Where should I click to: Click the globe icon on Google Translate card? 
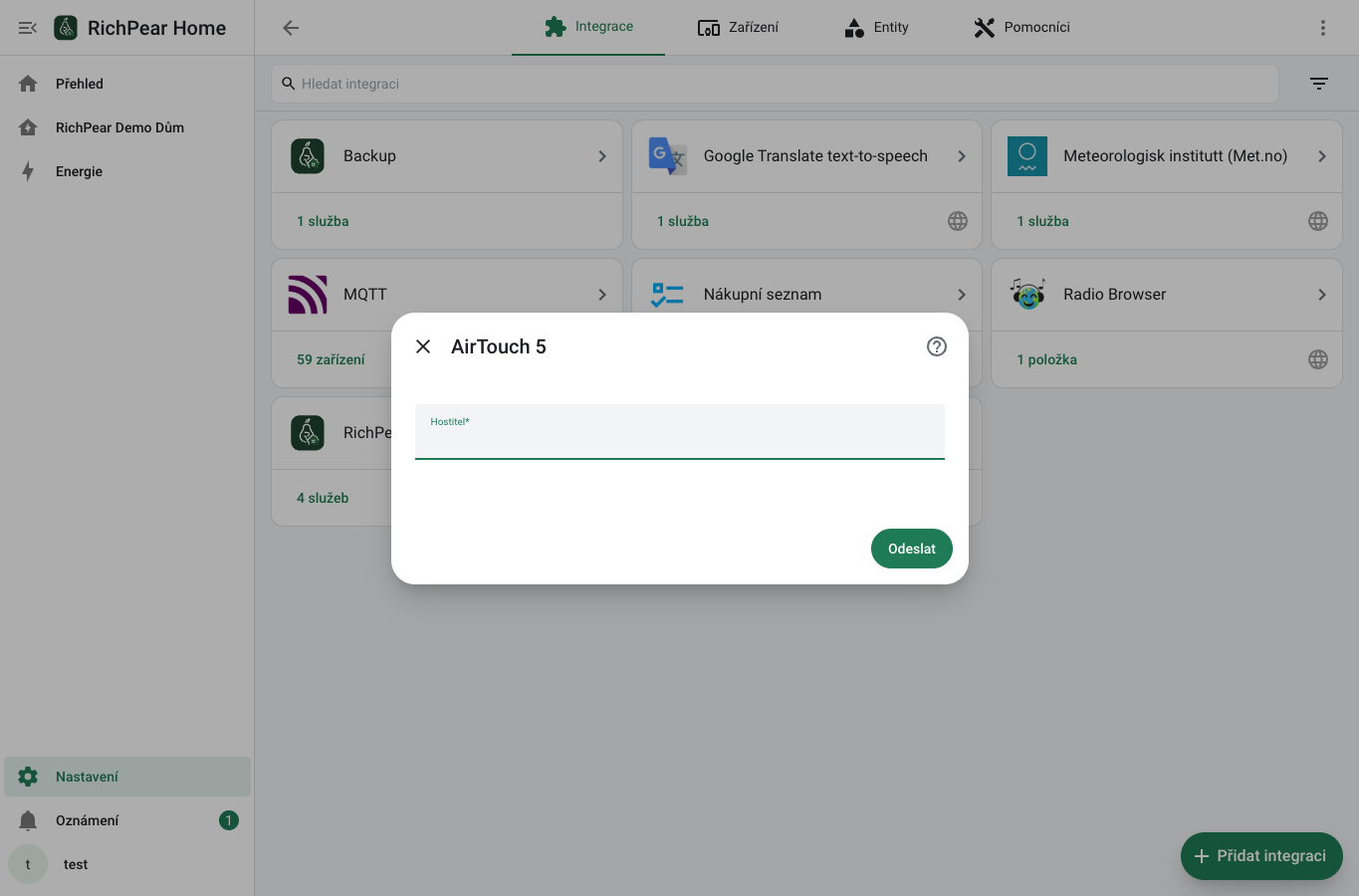[x=958, y=221]
